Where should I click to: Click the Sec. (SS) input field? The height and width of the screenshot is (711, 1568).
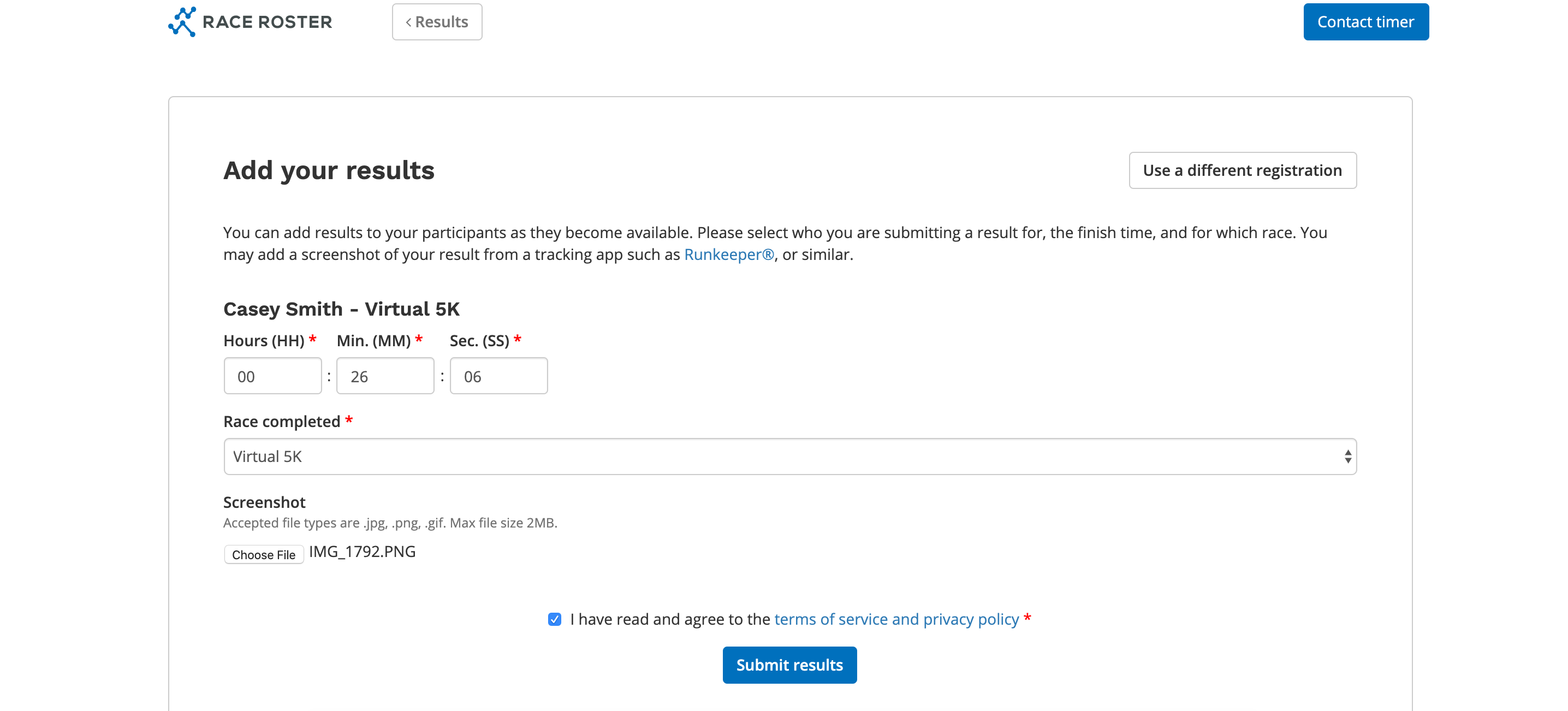coord(498,376)
